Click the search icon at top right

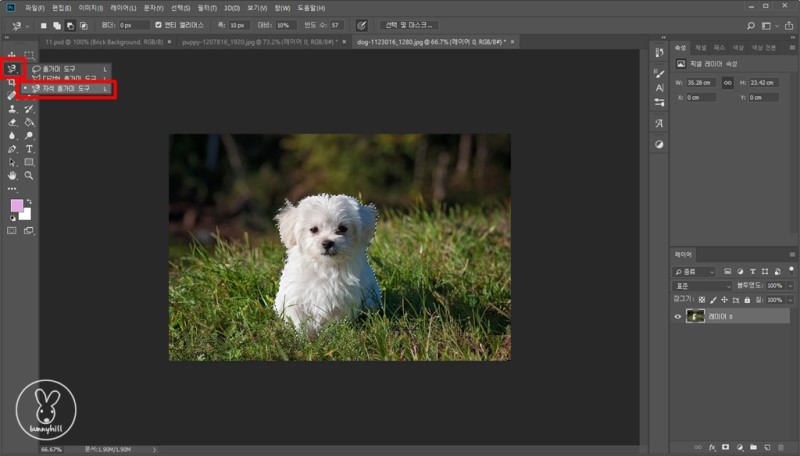coord(750,24)
